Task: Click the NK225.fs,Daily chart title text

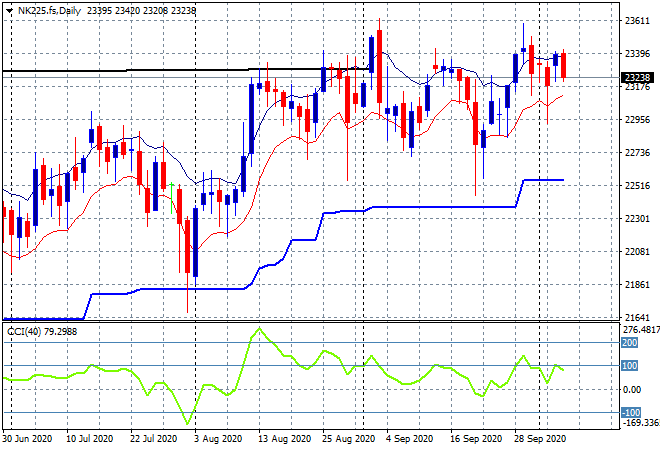Action: pos(49,11)
